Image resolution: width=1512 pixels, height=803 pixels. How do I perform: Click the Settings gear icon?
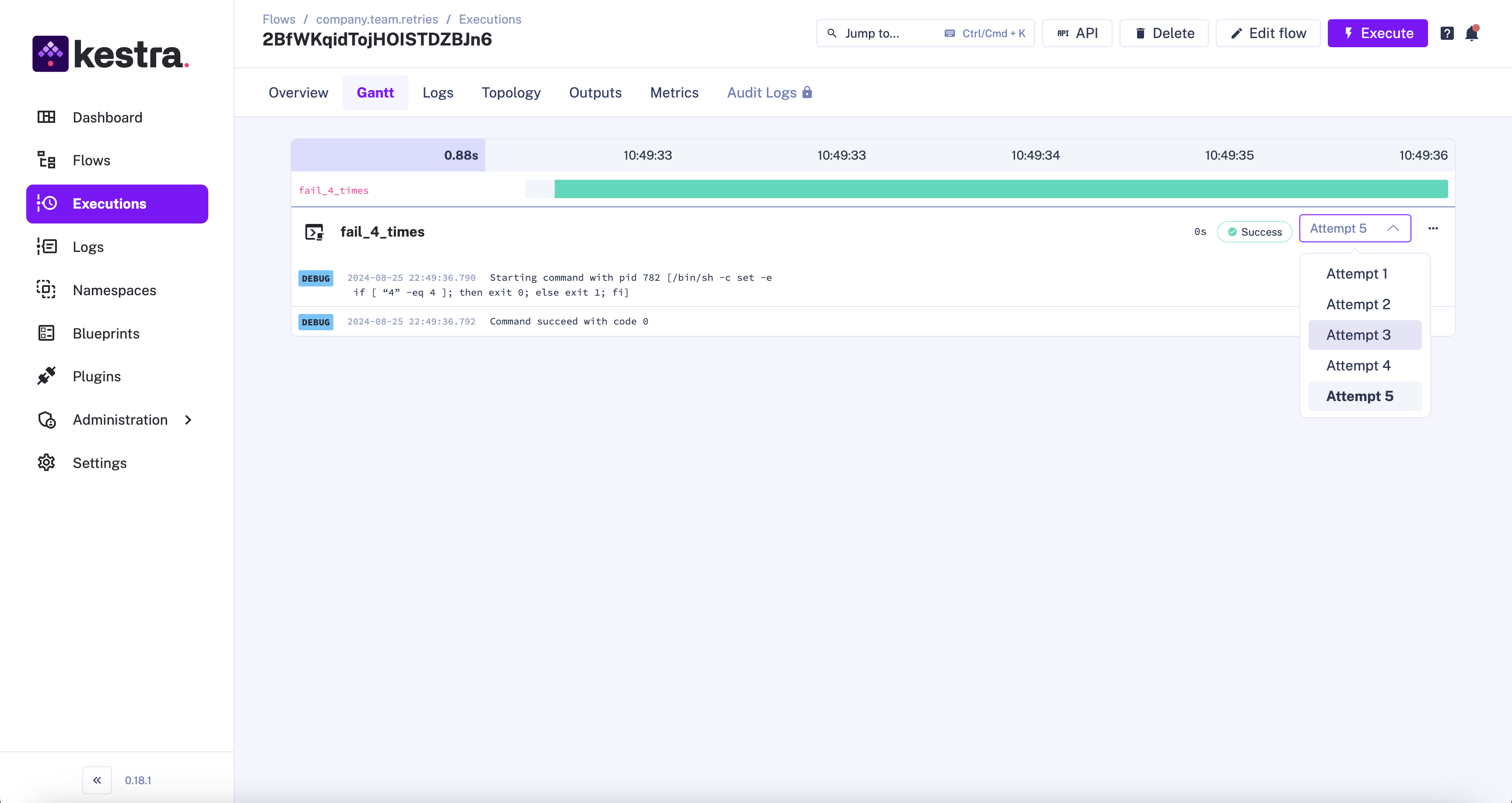46,463
